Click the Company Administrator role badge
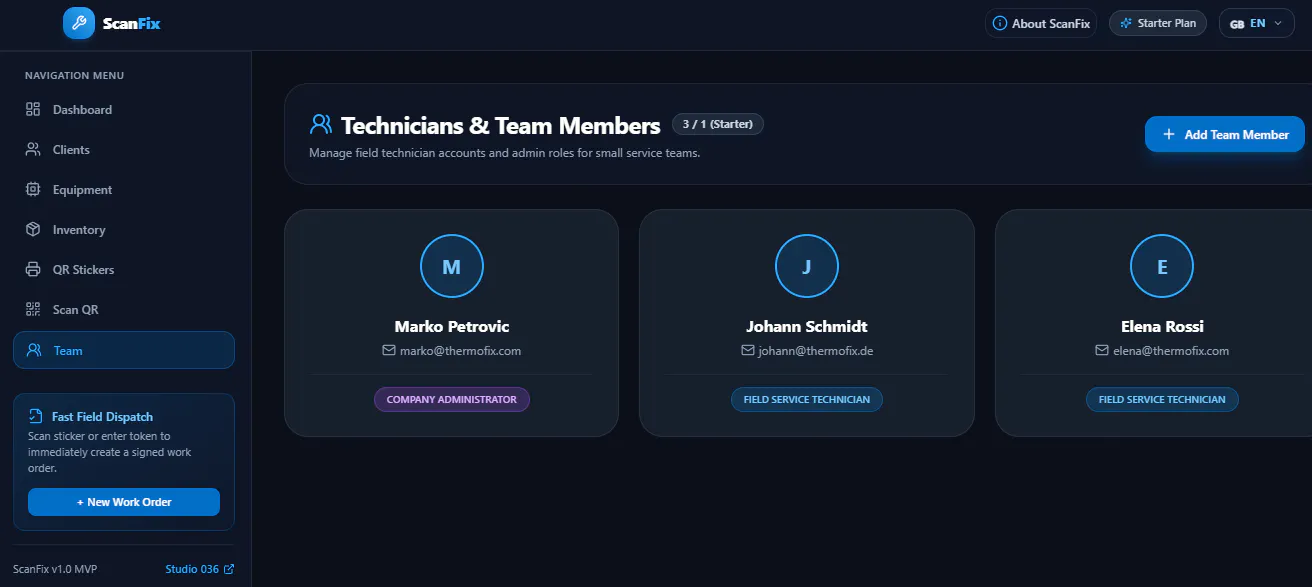 pos(452,399)
